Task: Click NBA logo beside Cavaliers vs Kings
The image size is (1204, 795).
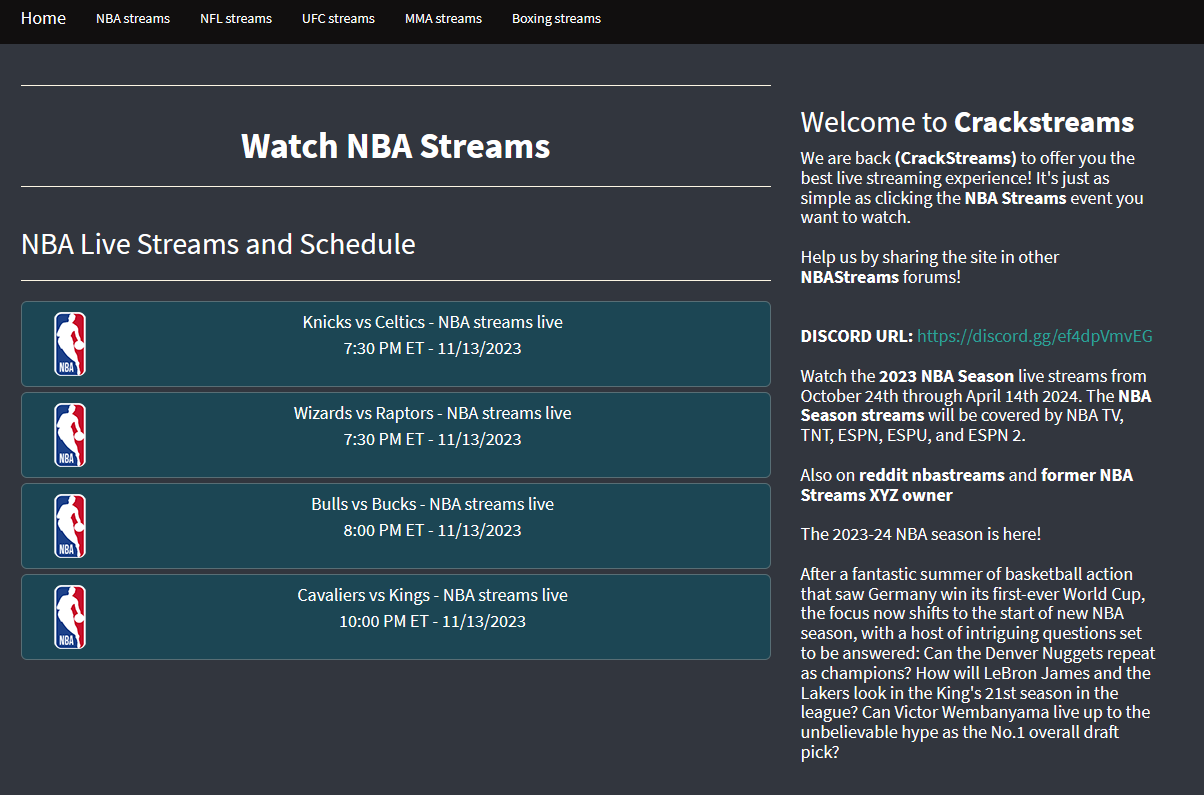Action: 70,617
